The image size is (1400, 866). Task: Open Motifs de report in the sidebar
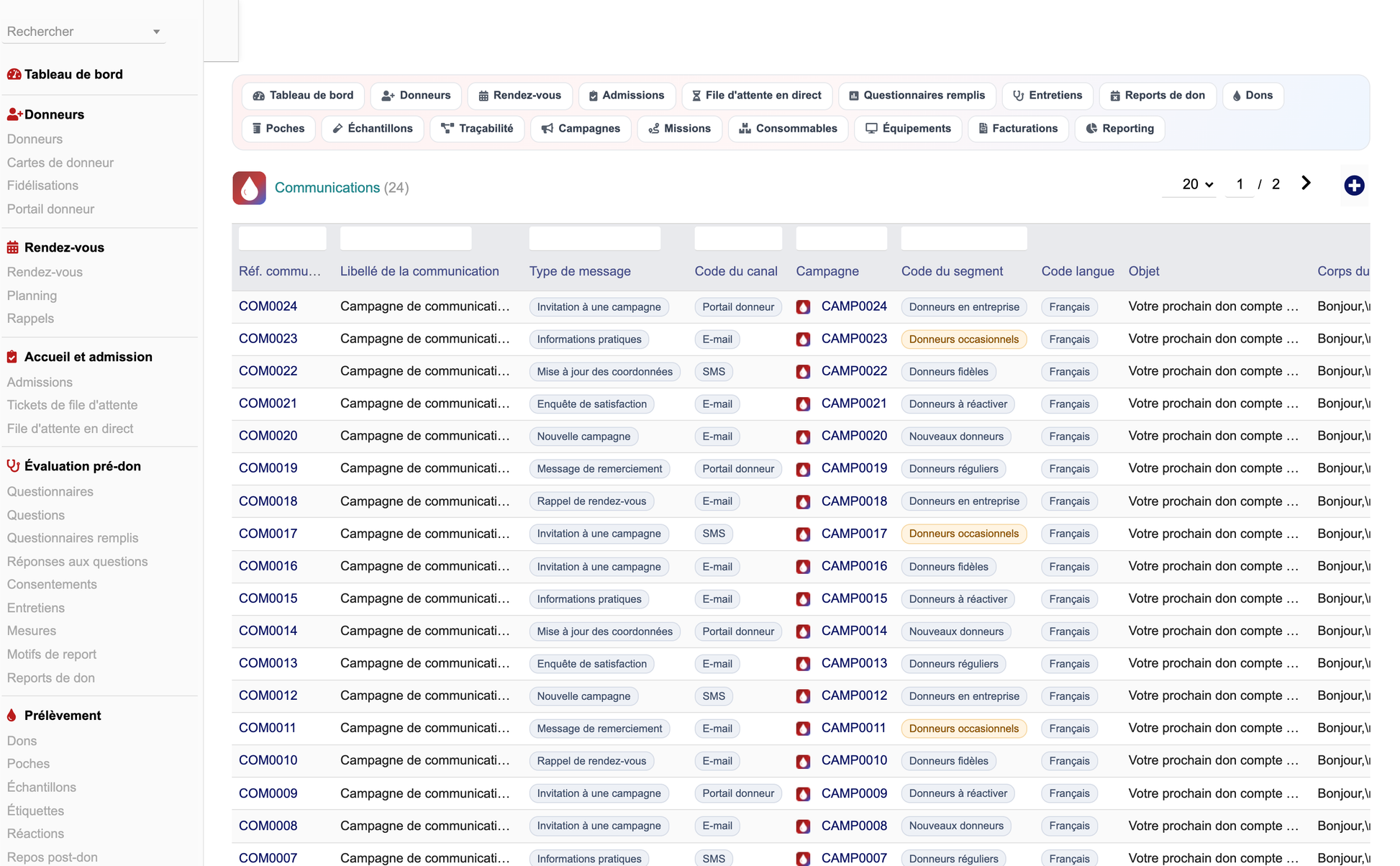click(x=52, y=655)
